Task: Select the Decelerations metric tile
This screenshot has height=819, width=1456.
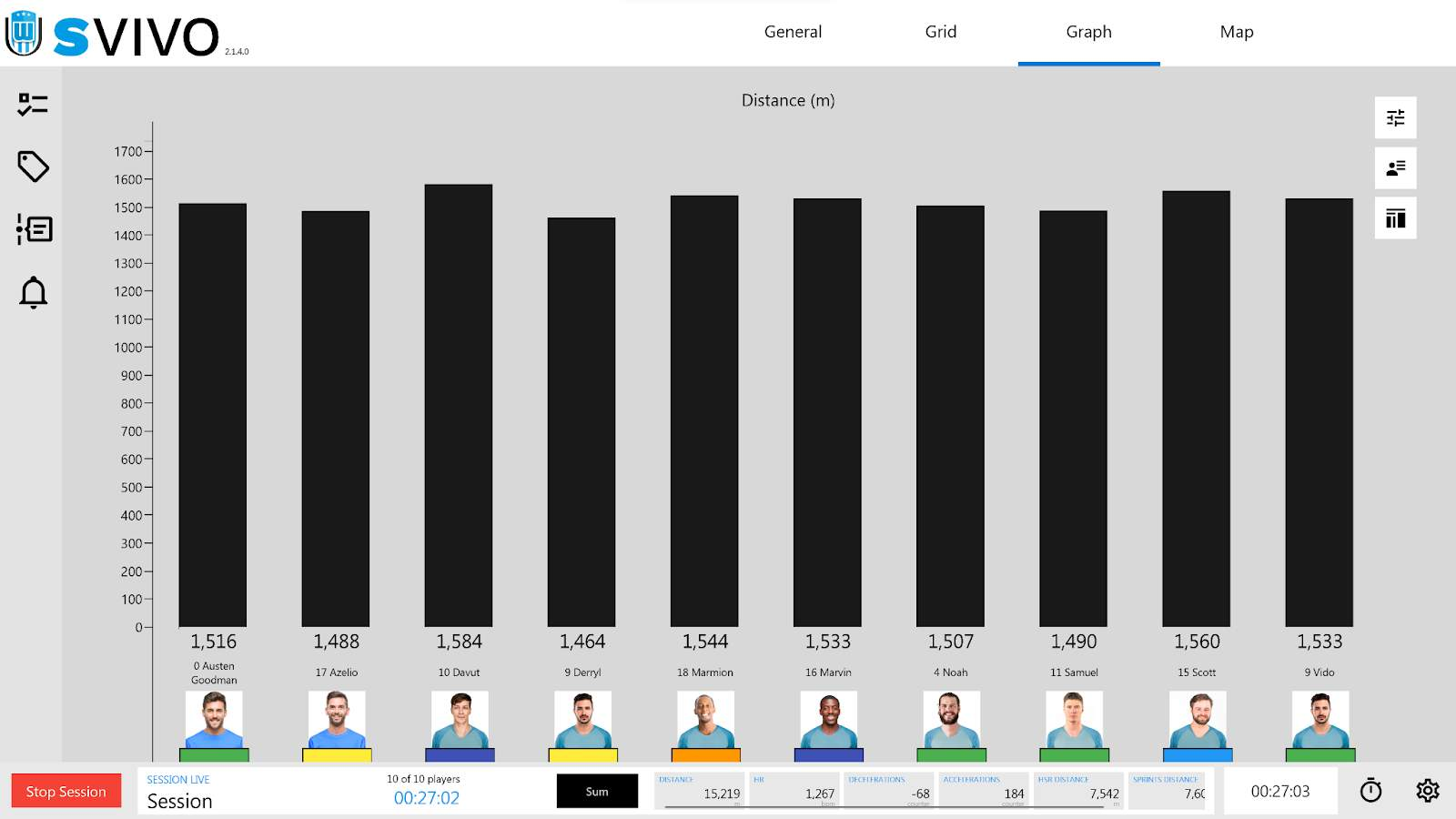Action: [888, 790]
